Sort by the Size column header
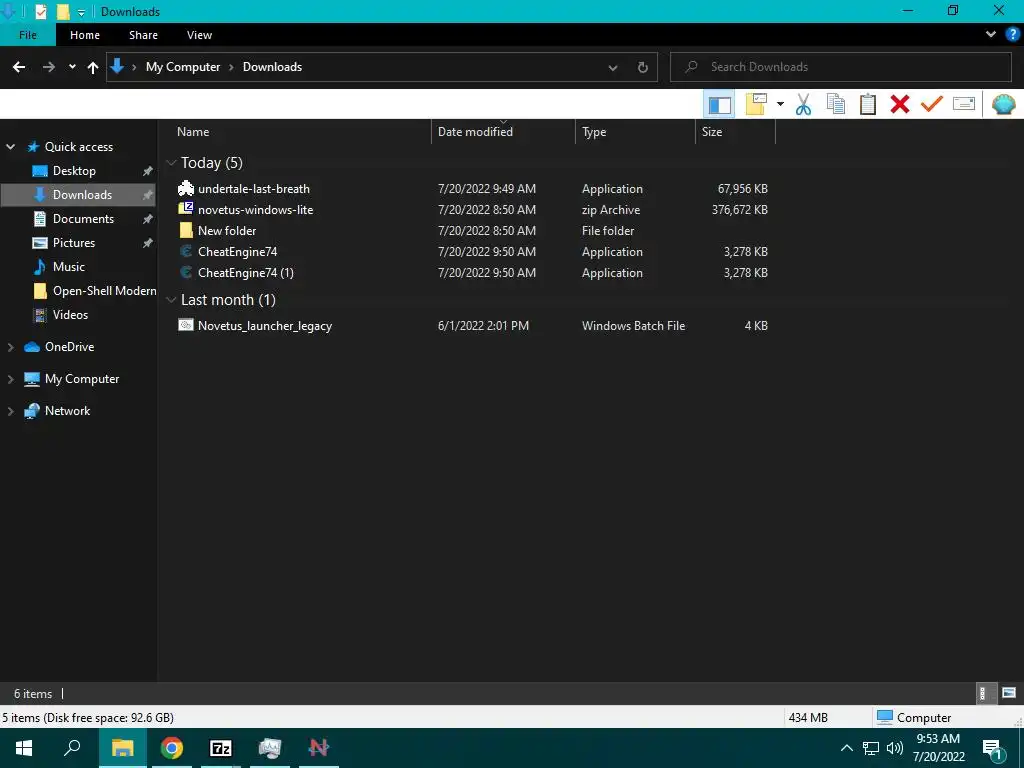Screen dimensions: 1024x768 pyautogui.click(x=735, y=131)
